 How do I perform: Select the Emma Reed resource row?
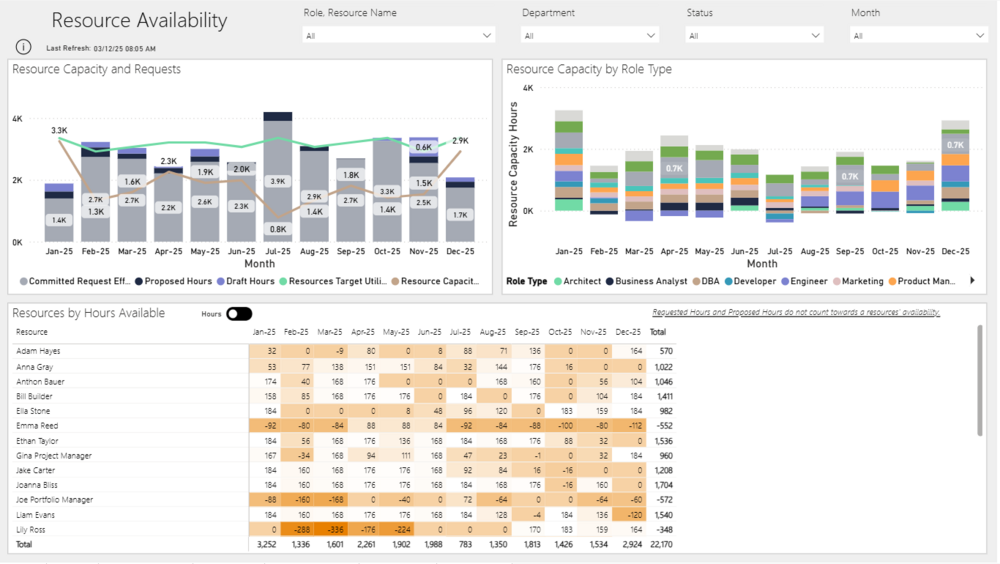pos(36,426)
